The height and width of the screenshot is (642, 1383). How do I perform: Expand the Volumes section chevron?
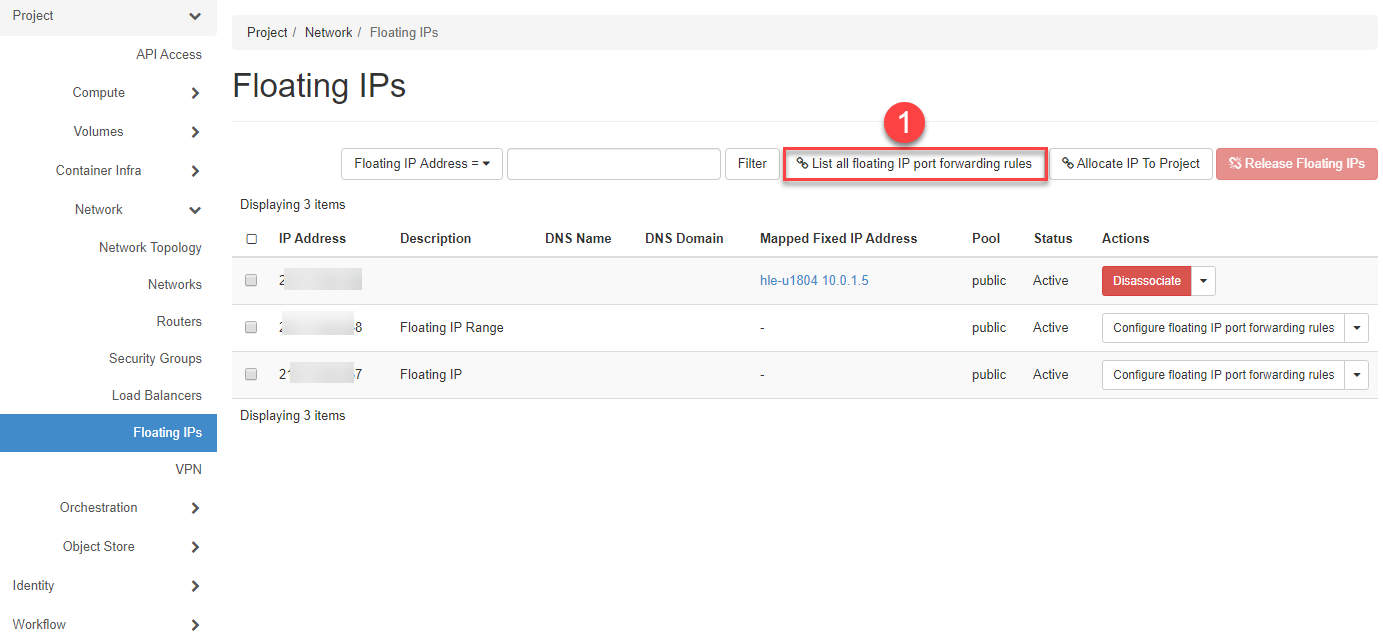tap(195, 132)
